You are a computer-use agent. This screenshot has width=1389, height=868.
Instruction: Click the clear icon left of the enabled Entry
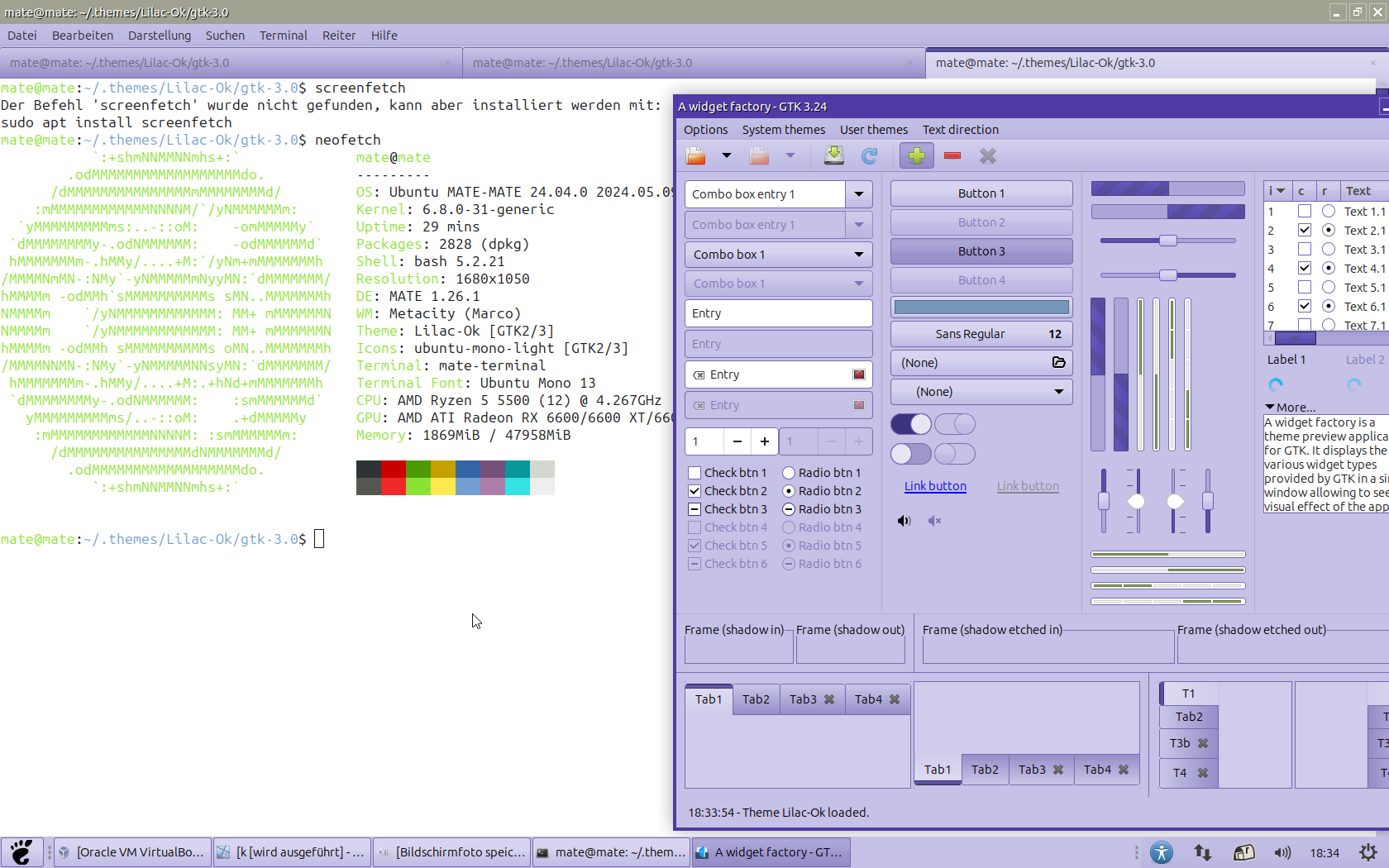(x=699, y=374)
